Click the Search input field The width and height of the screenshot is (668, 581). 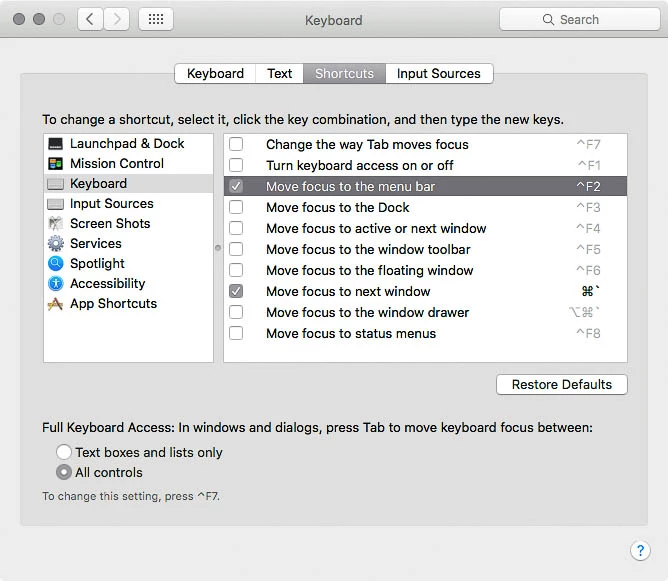(579, 20)
